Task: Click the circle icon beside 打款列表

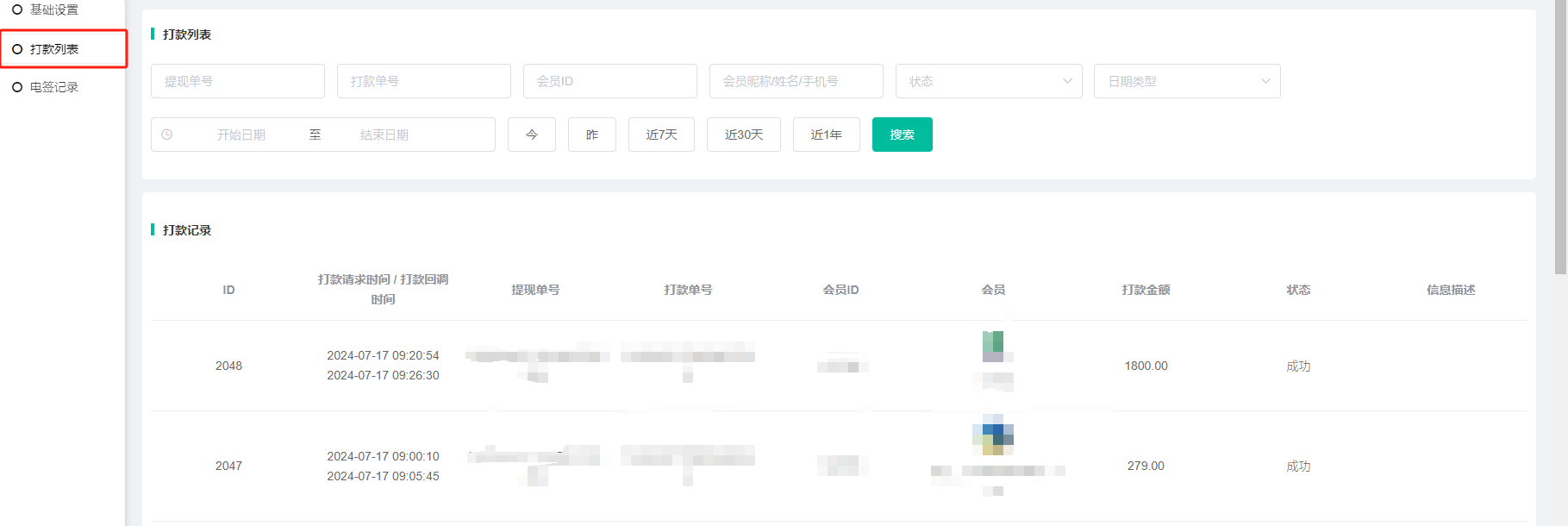Action: point(17,49)
